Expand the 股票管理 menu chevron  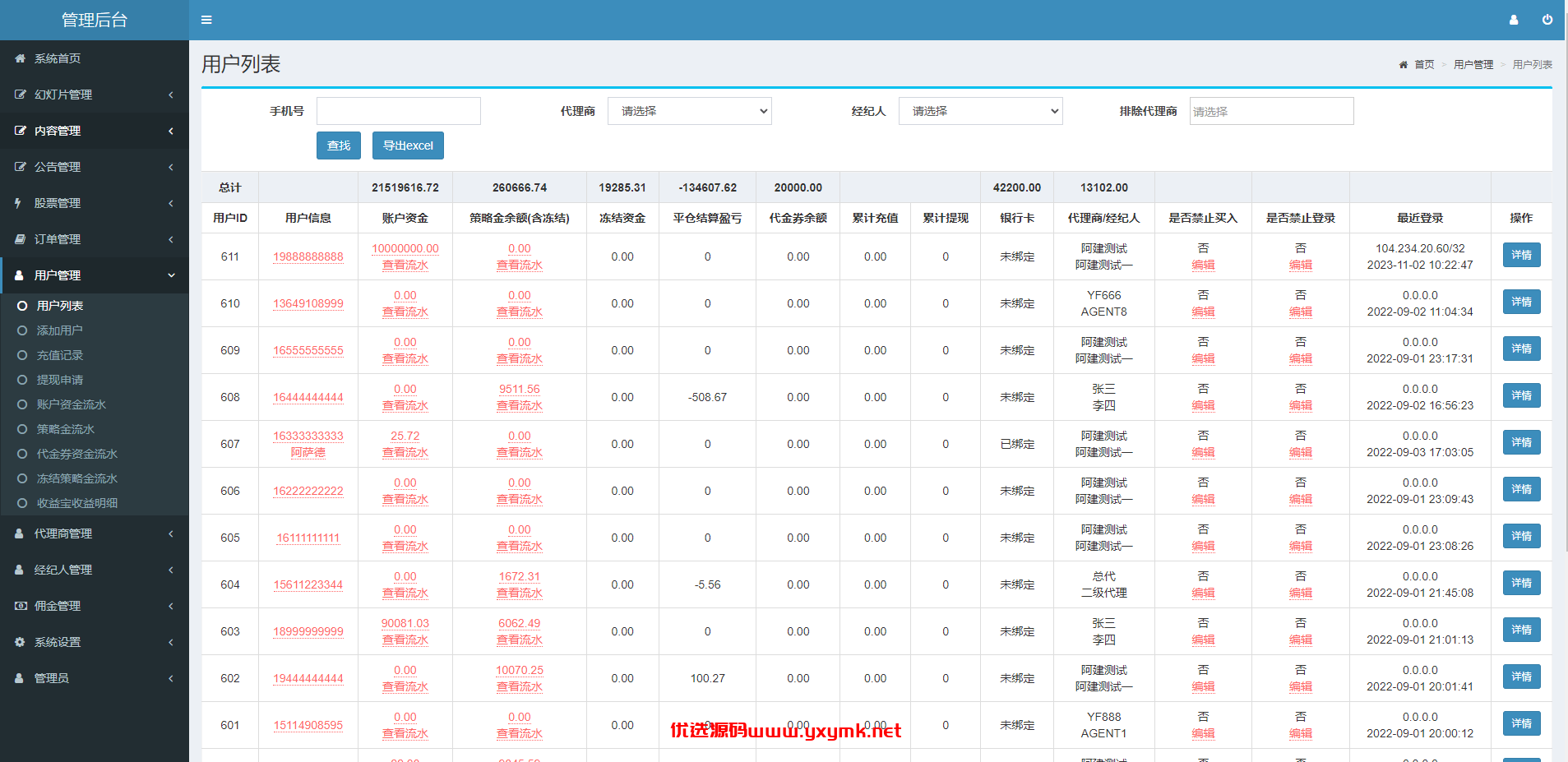(171, 203)
